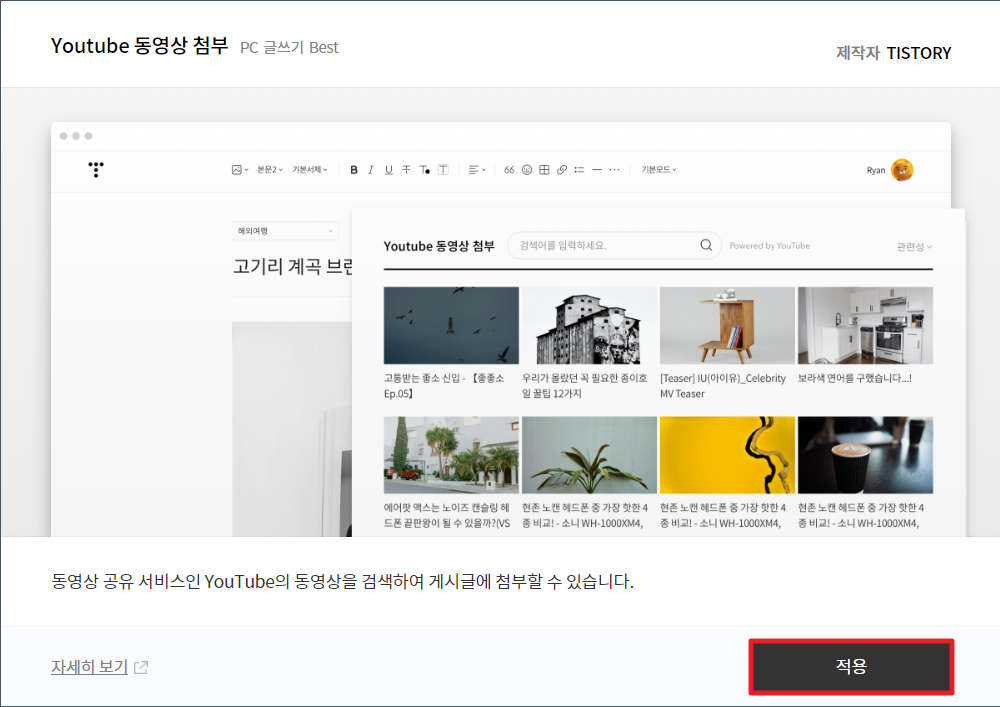Viewport: 1000px width, 707px height.
Task: Select the coffee cup video thumbnail
Action: (865, 455)
